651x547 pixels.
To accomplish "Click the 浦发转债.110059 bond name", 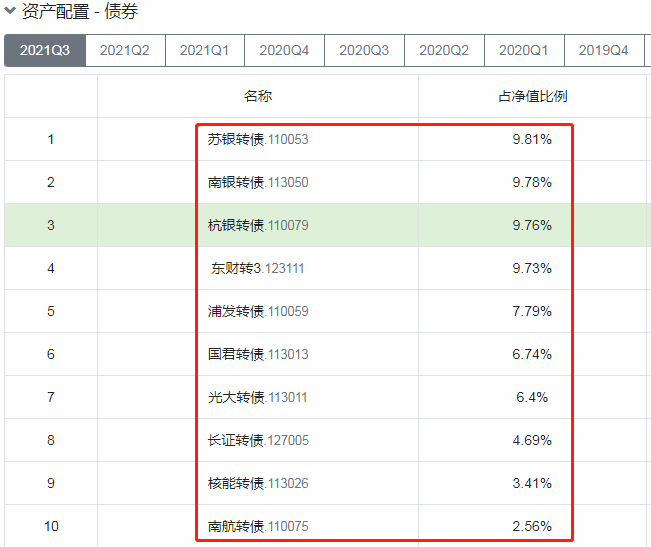I will 258,311.
